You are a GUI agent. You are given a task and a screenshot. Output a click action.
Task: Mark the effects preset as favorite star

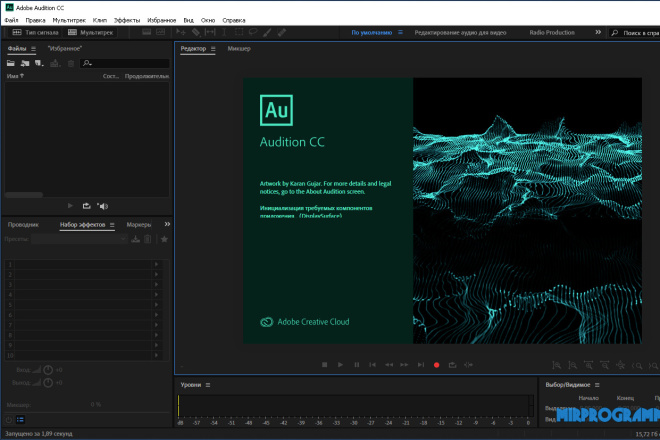[x=164, y=239]
